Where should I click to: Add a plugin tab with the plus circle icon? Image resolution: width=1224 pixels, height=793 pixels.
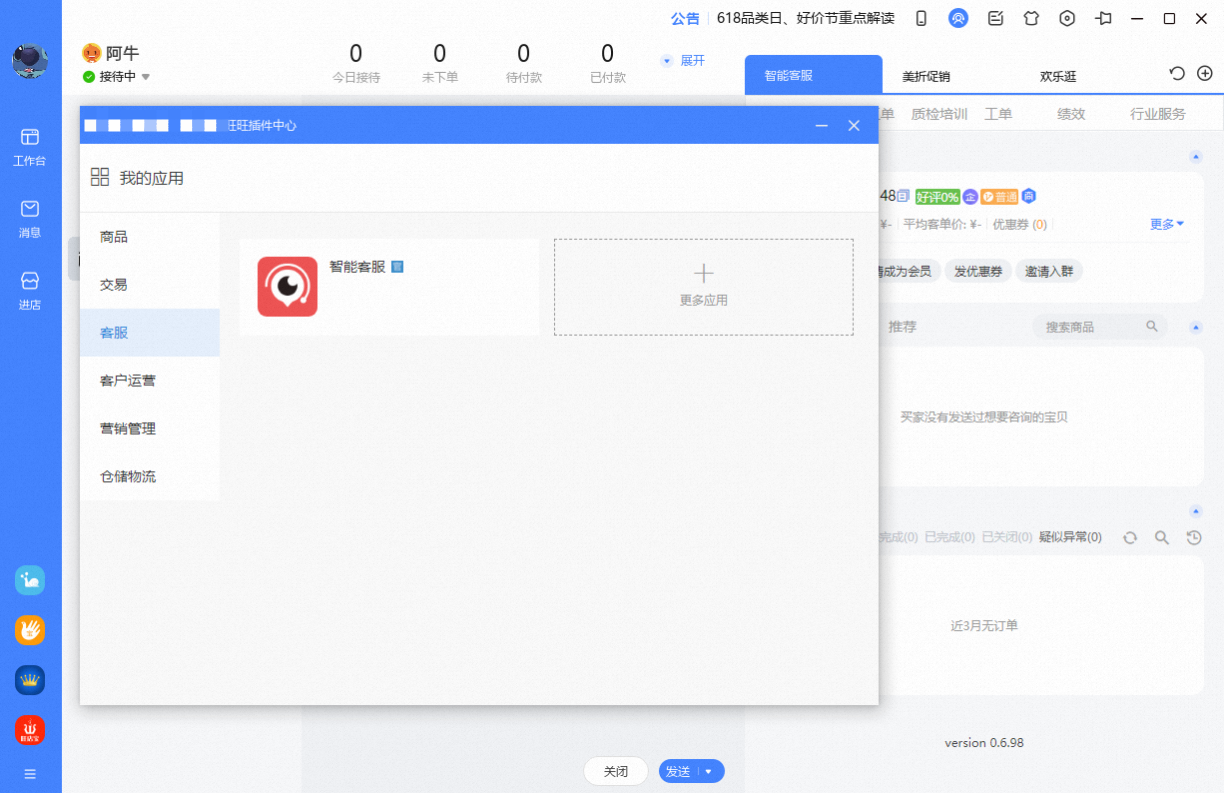click(x=1205, y=73)
